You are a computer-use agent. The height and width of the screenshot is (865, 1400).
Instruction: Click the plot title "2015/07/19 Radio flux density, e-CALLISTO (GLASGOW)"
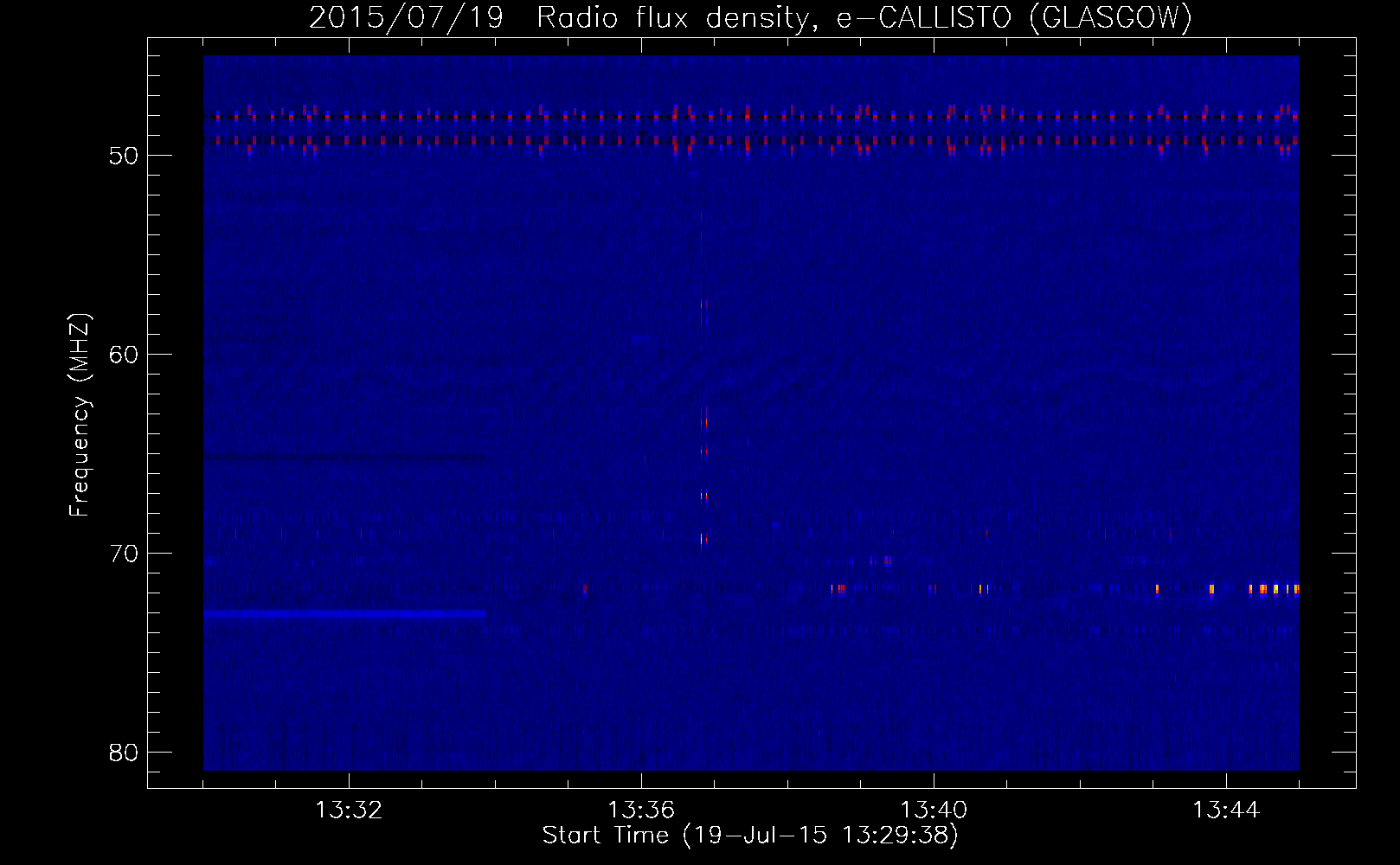pyautogui.click(x=750, y=17)
